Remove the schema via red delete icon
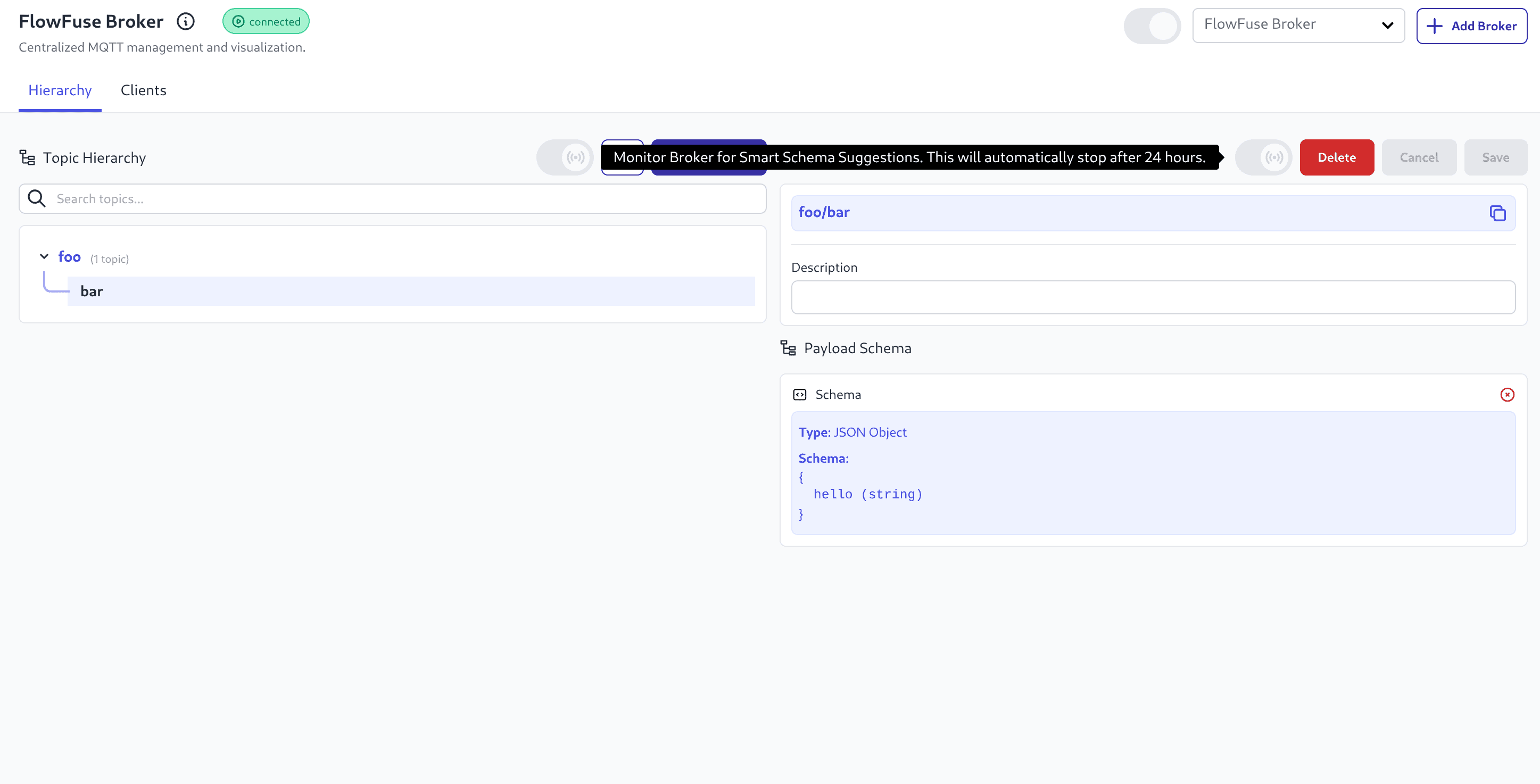 [x=1507, y=394]
